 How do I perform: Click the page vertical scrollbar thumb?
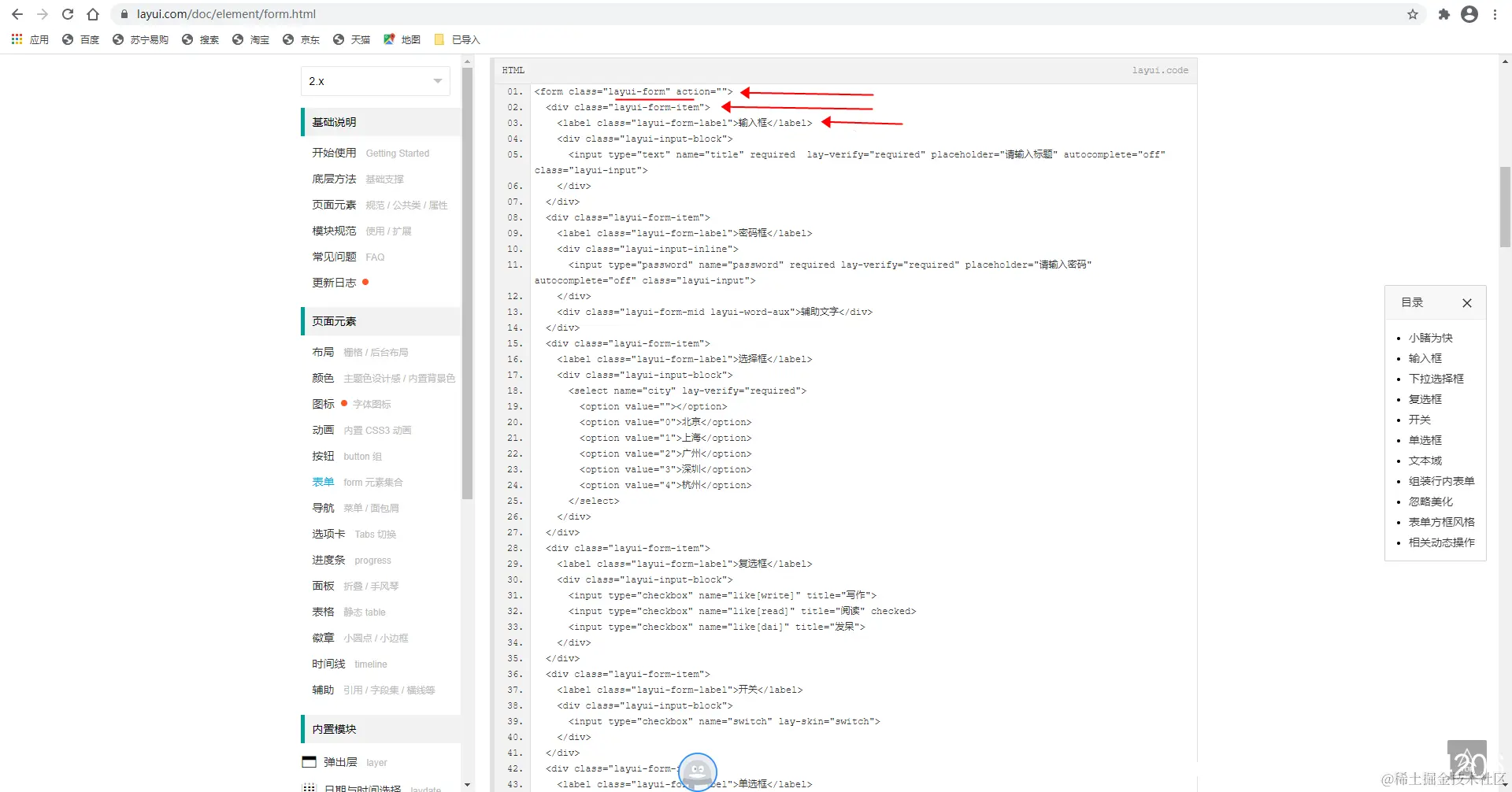(x=1505, y=207)
